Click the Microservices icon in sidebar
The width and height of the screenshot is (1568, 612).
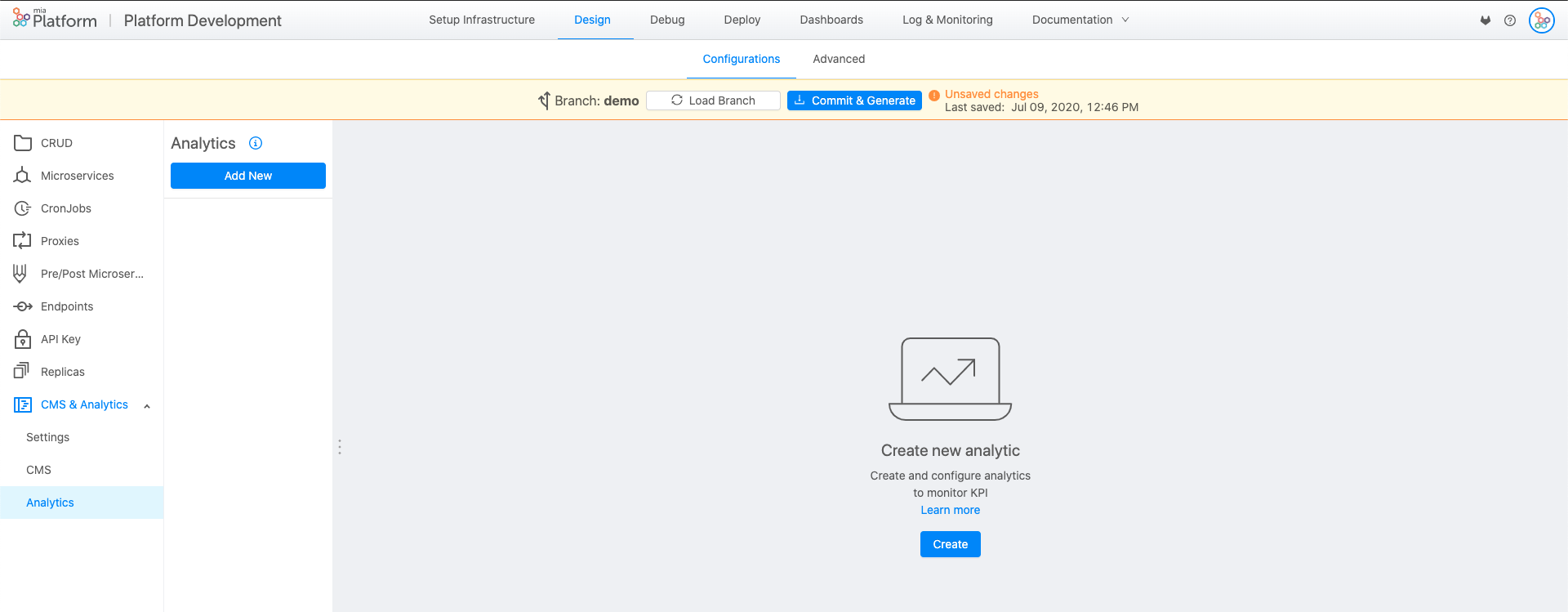pos(23,176)
